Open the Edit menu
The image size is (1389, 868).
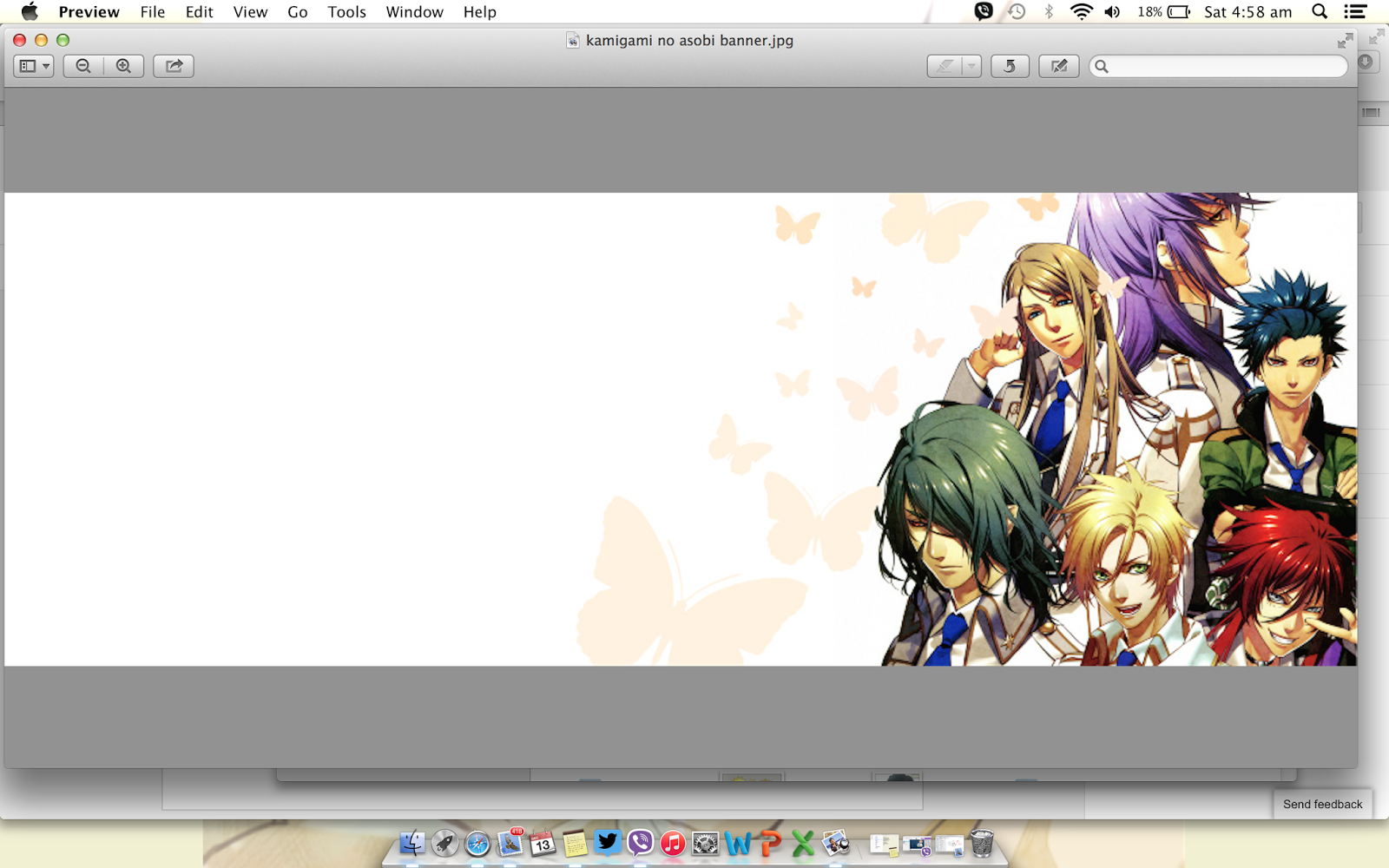pos(200,11)
